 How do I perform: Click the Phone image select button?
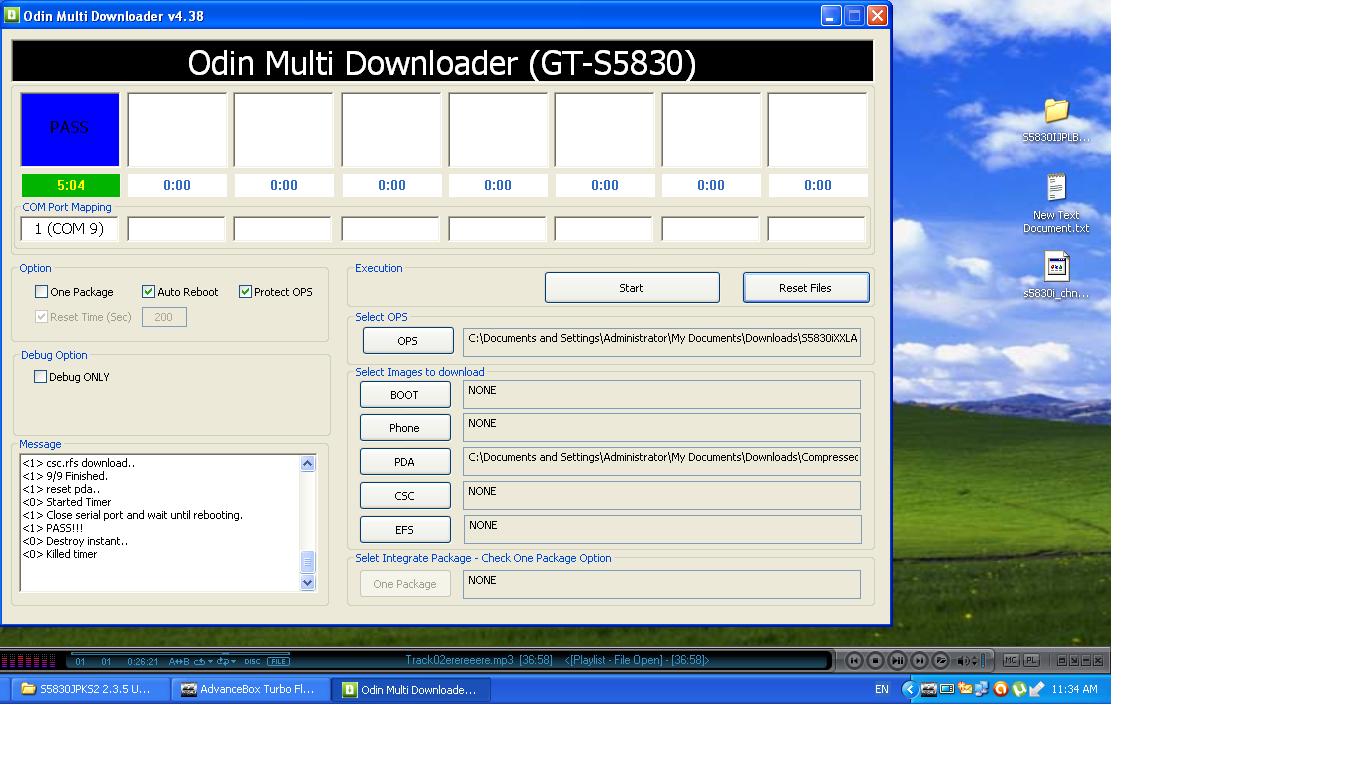point(405,428)
